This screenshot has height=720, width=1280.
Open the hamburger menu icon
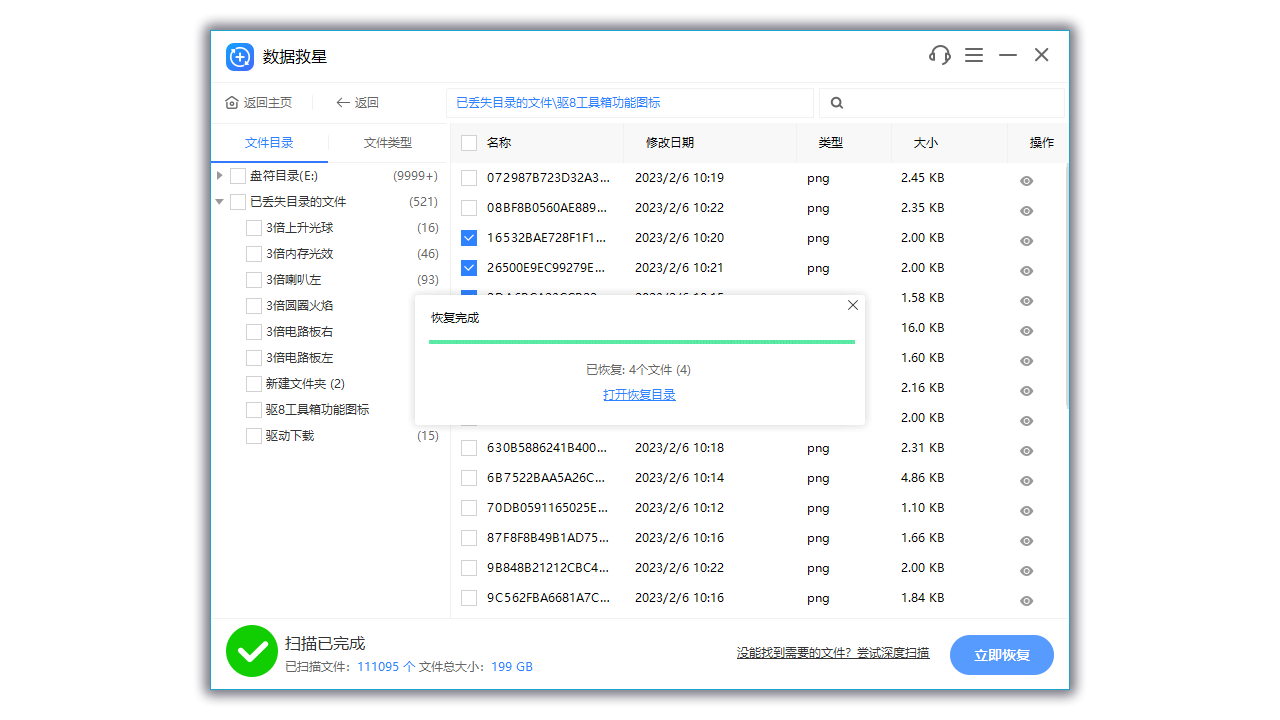click(x=974, y=55)
